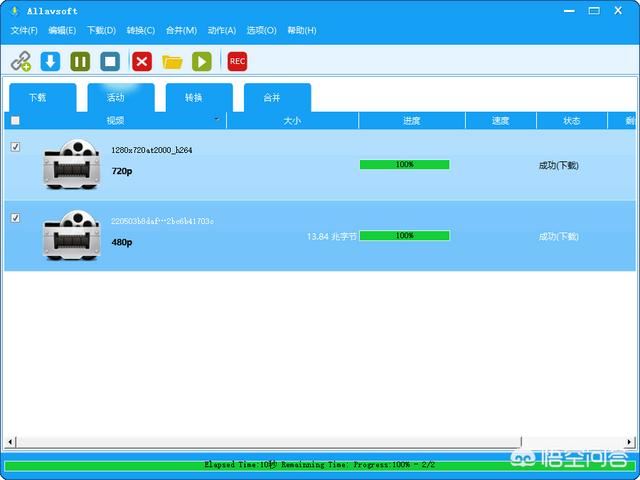Open the 选项(O) menu
Image resolution: width=640 pixels, height=480 pixels.
pos(261,31)
